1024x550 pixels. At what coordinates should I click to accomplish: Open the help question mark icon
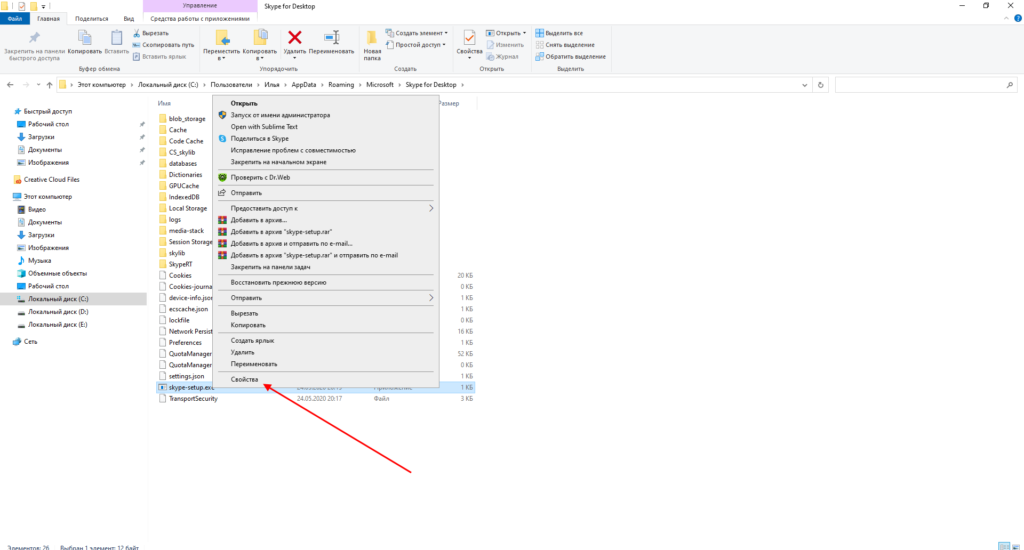(1017, 19)
